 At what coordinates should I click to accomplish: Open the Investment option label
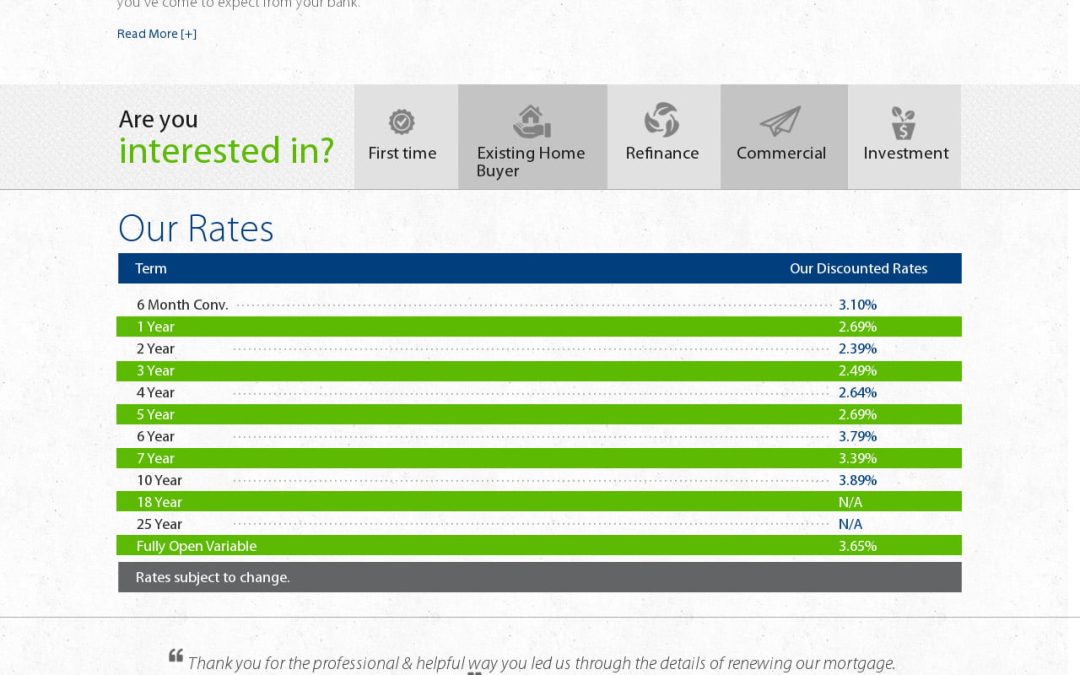(x=906, y=153)
